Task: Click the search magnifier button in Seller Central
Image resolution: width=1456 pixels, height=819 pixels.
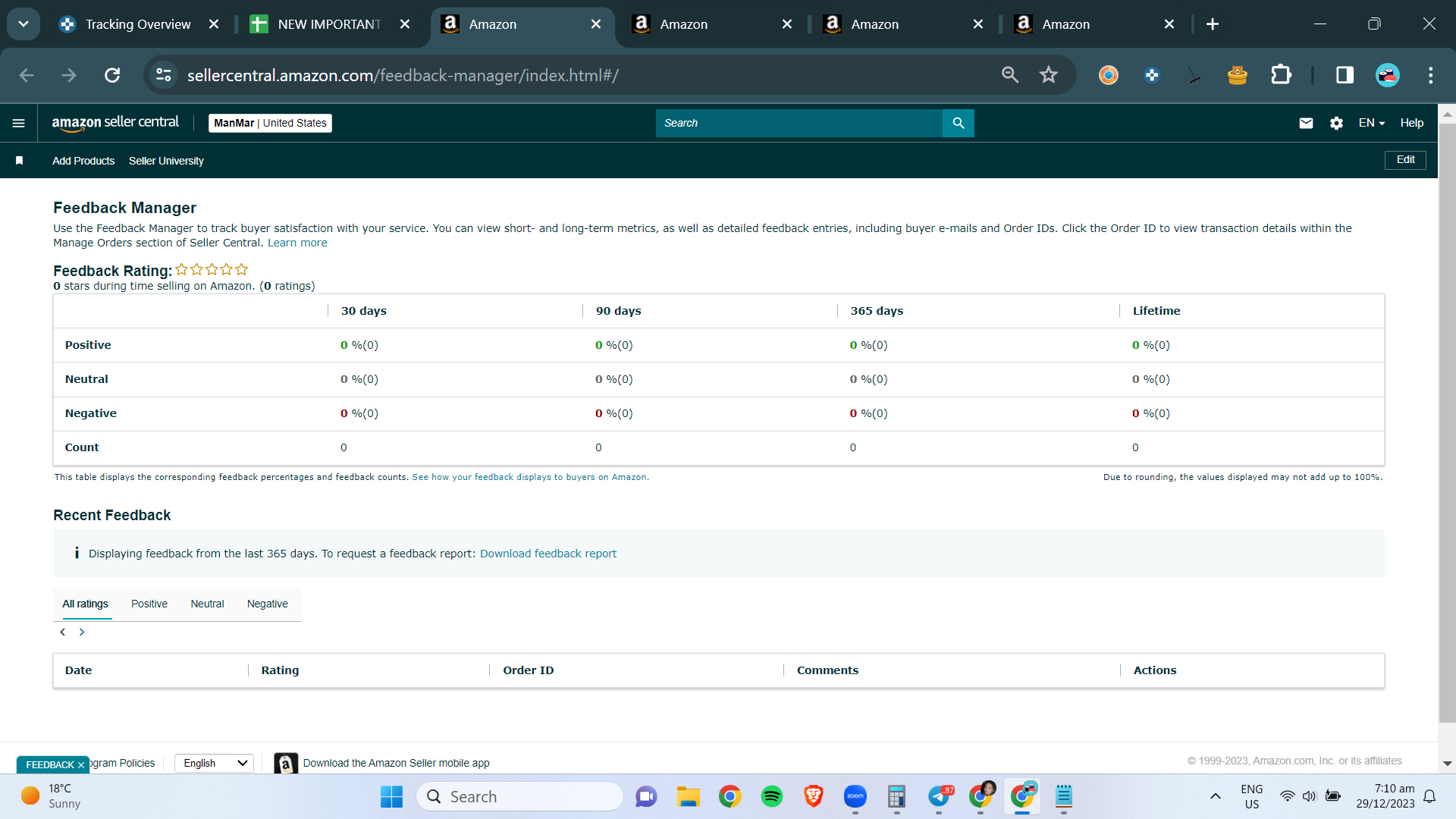Action: click(x=959, y=123)
